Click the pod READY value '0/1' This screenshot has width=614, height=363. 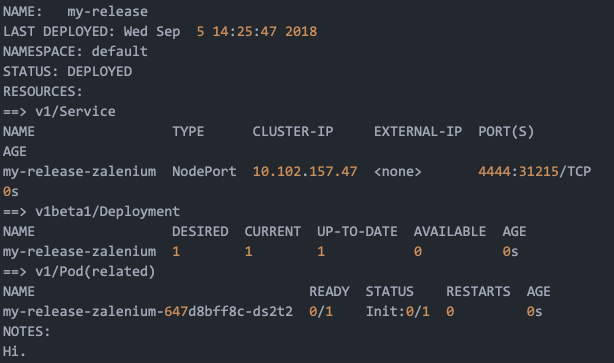(x=321, y=311)
